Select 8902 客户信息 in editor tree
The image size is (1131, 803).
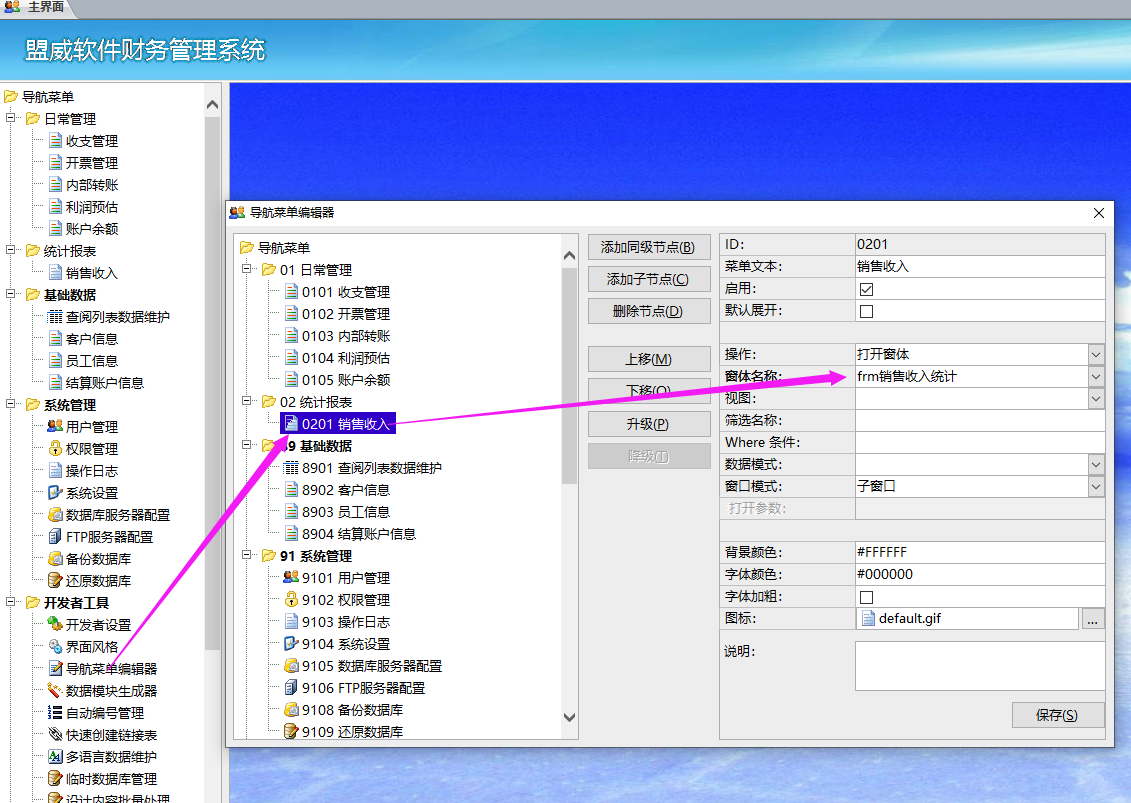tap(346, 490)
